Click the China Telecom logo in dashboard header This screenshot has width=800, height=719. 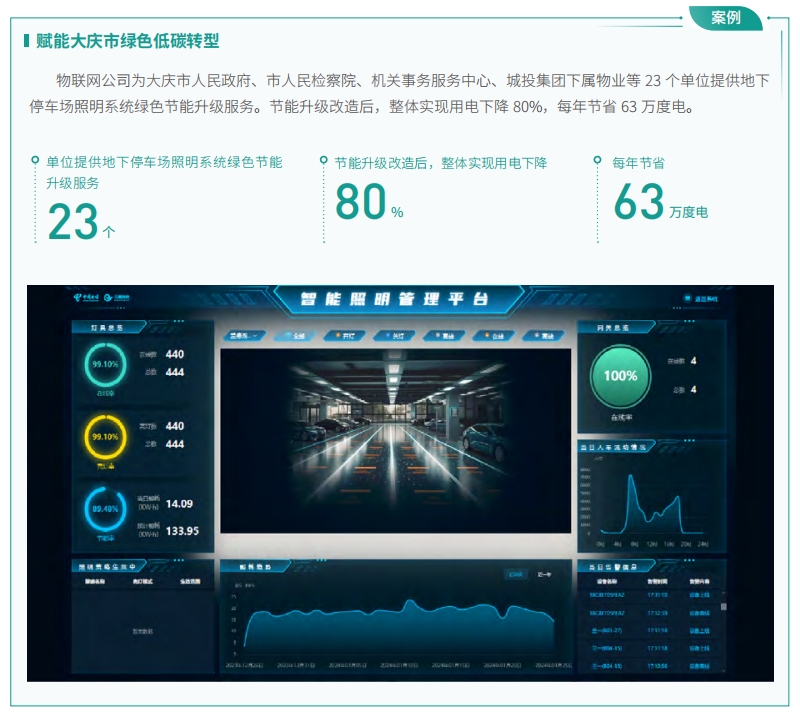pyautogui.click(x=85, y=298)
